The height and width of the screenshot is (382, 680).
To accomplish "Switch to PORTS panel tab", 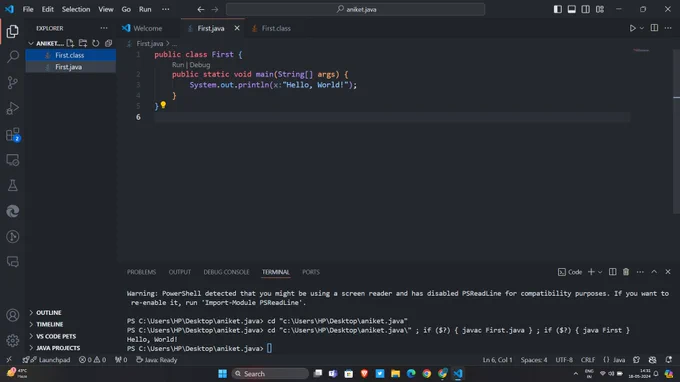I will click(x=311, y=272).
